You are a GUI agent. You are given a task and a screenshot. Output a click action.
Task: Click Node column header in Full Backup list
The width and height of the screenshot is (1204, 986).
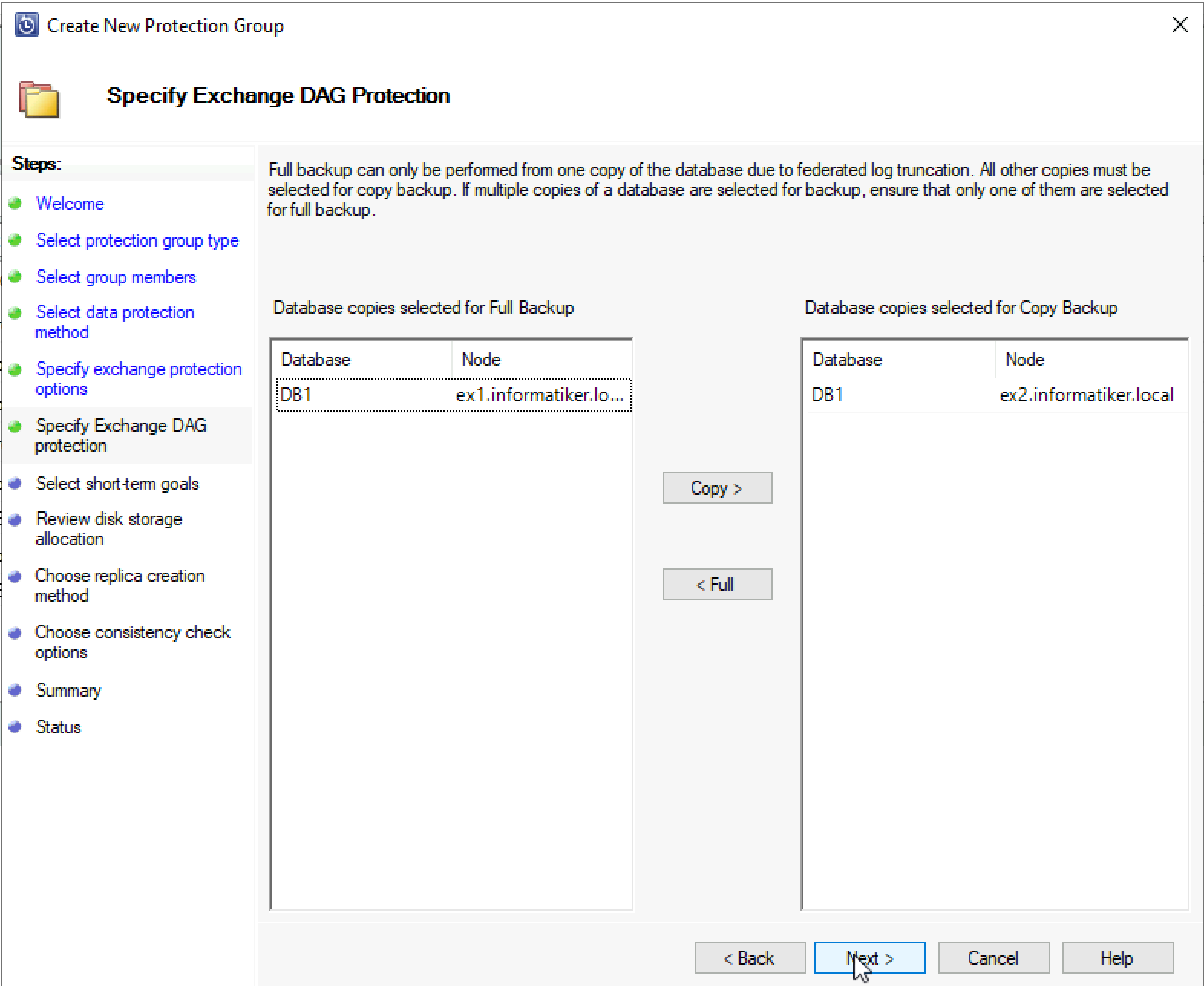(x=541, y=360)
